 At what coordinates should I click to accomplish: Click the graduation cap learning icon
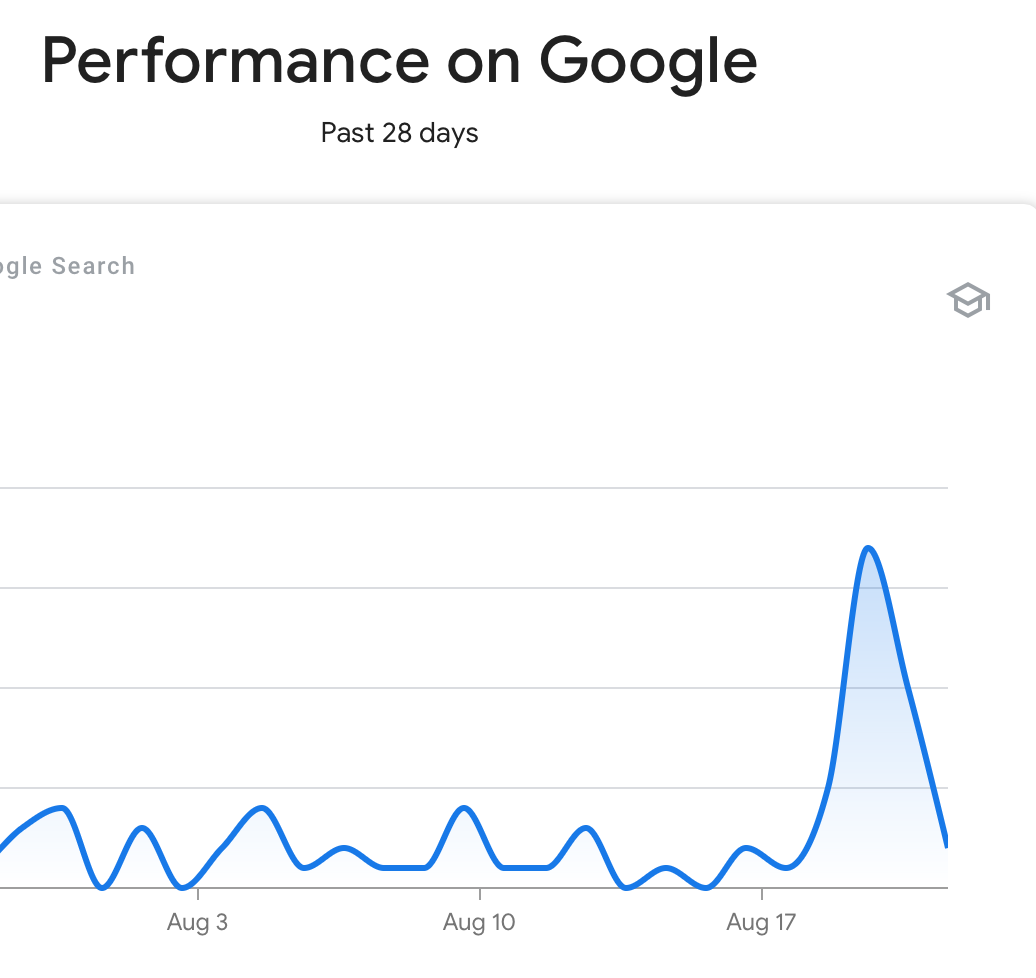(969, 300)
